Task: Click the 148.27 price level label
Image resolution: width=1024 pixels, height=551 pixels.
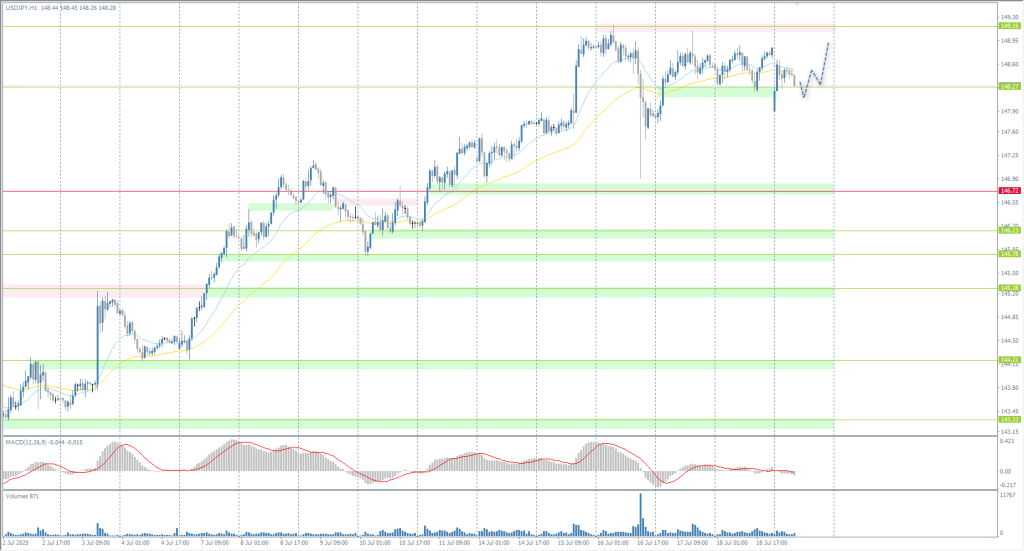Action: click(x=1008, y=87)
